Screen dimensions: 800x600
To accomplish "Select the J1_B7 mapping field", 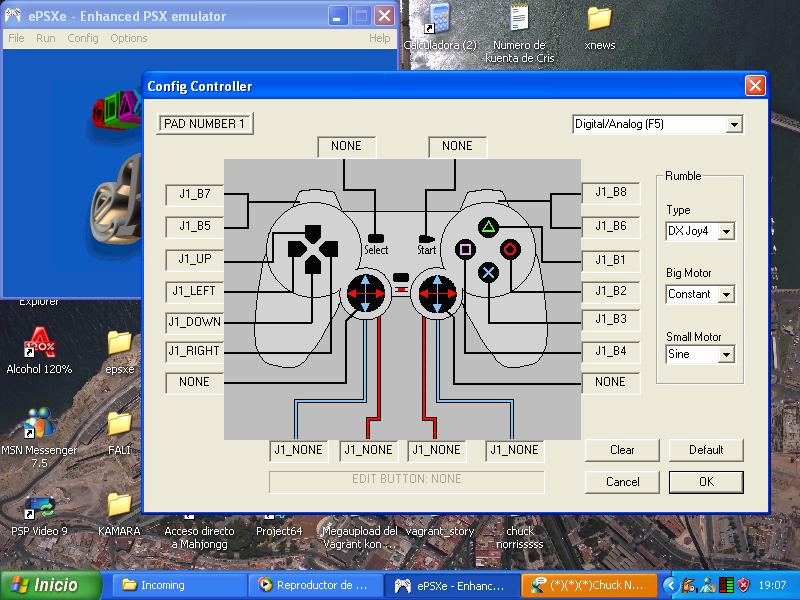I will (x=194, y=194).
